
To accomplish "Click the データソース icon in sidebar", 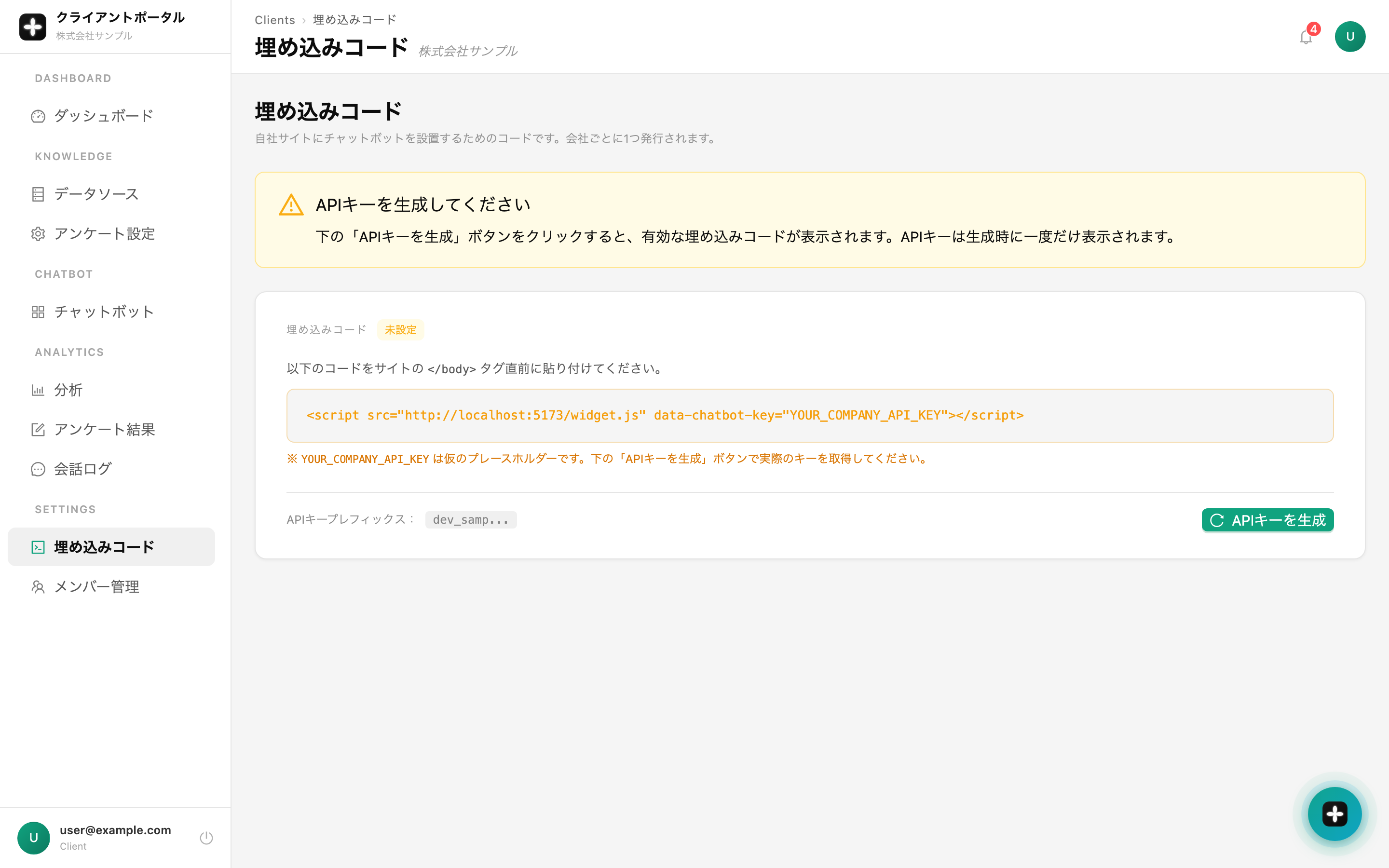I will click(x=38, y=194).
